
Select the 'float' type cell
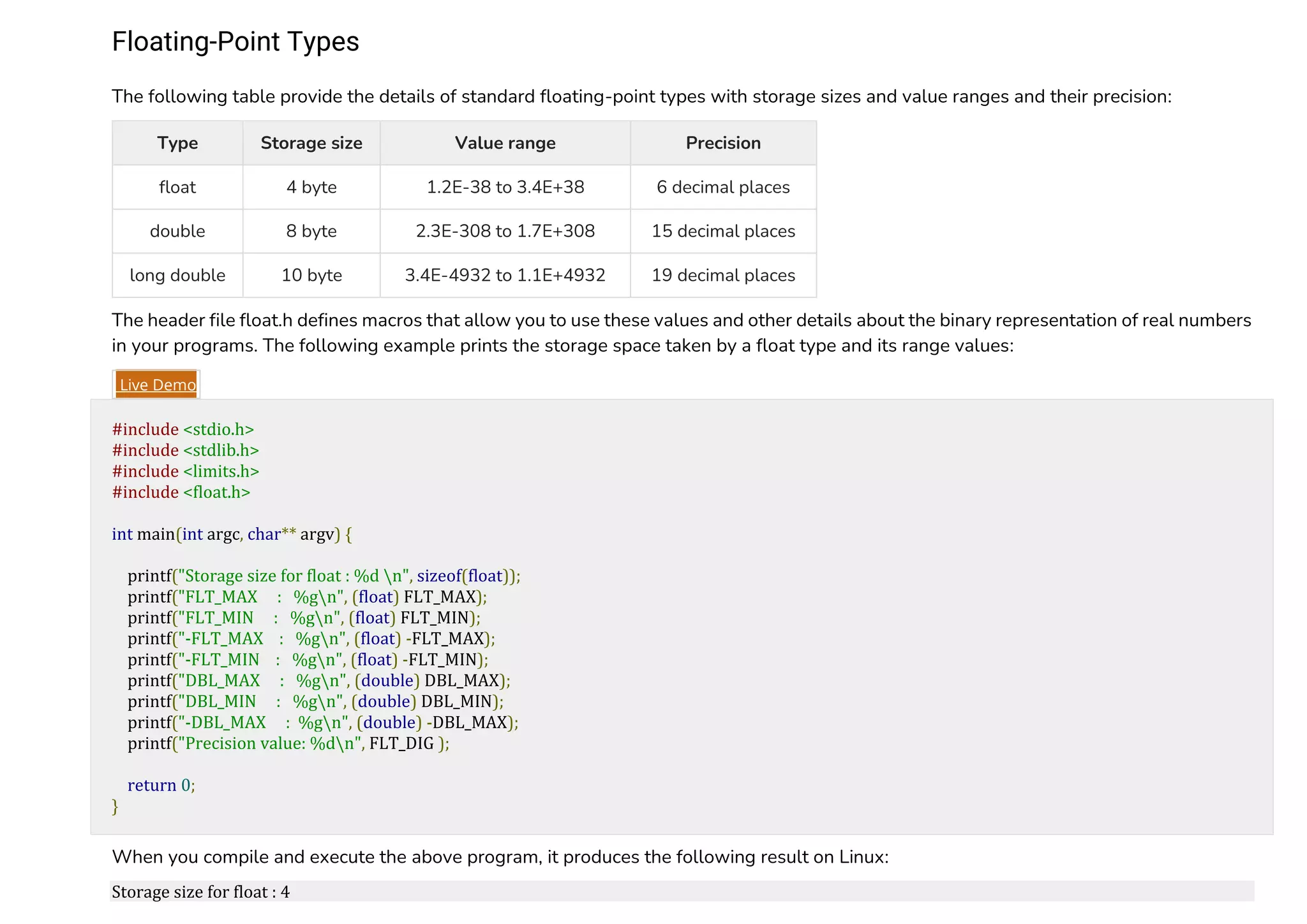tap(177, 187)
